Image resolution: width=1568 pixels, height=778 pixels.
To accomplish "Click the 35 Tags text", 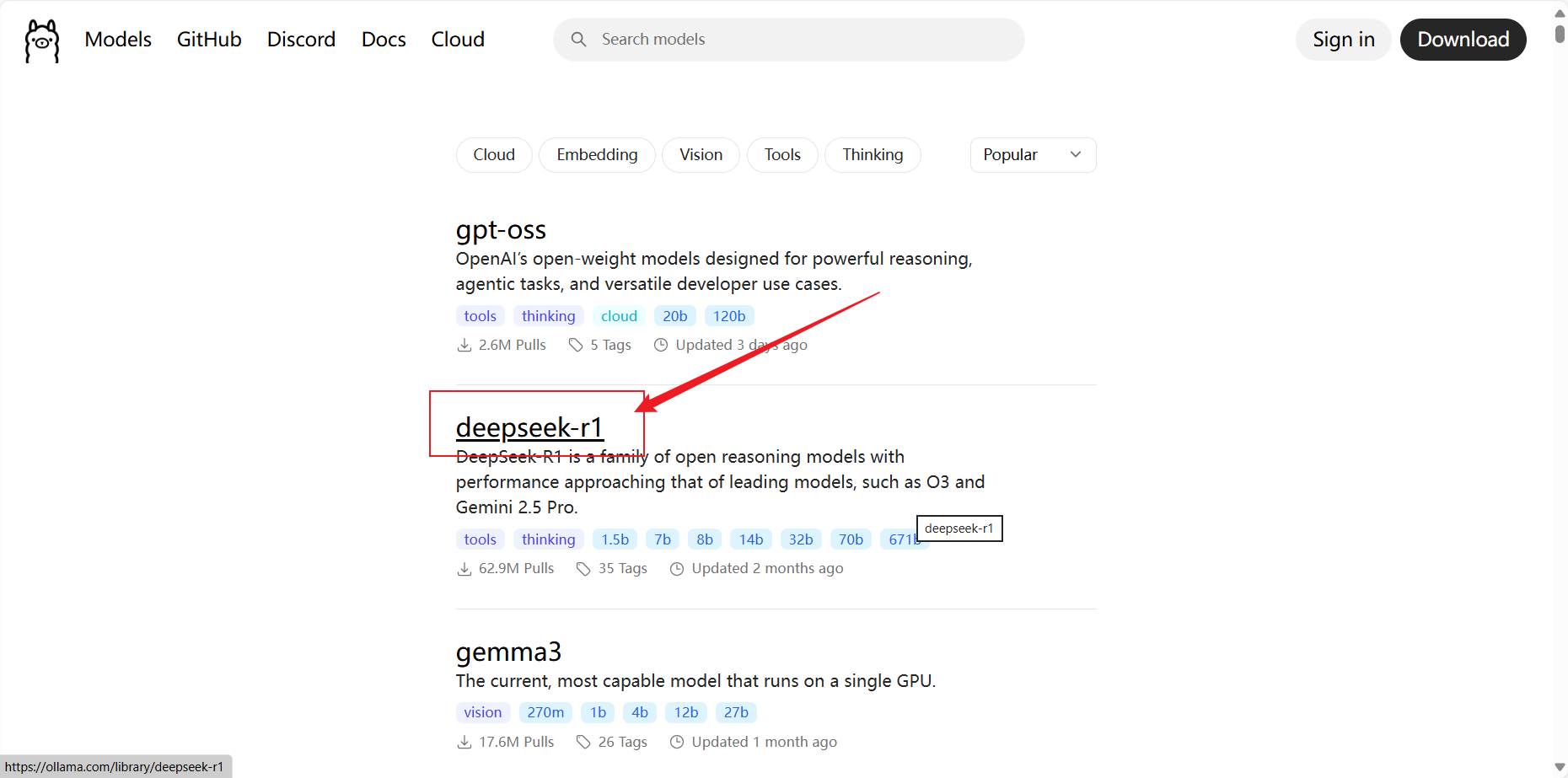I will tap(623, 569).
